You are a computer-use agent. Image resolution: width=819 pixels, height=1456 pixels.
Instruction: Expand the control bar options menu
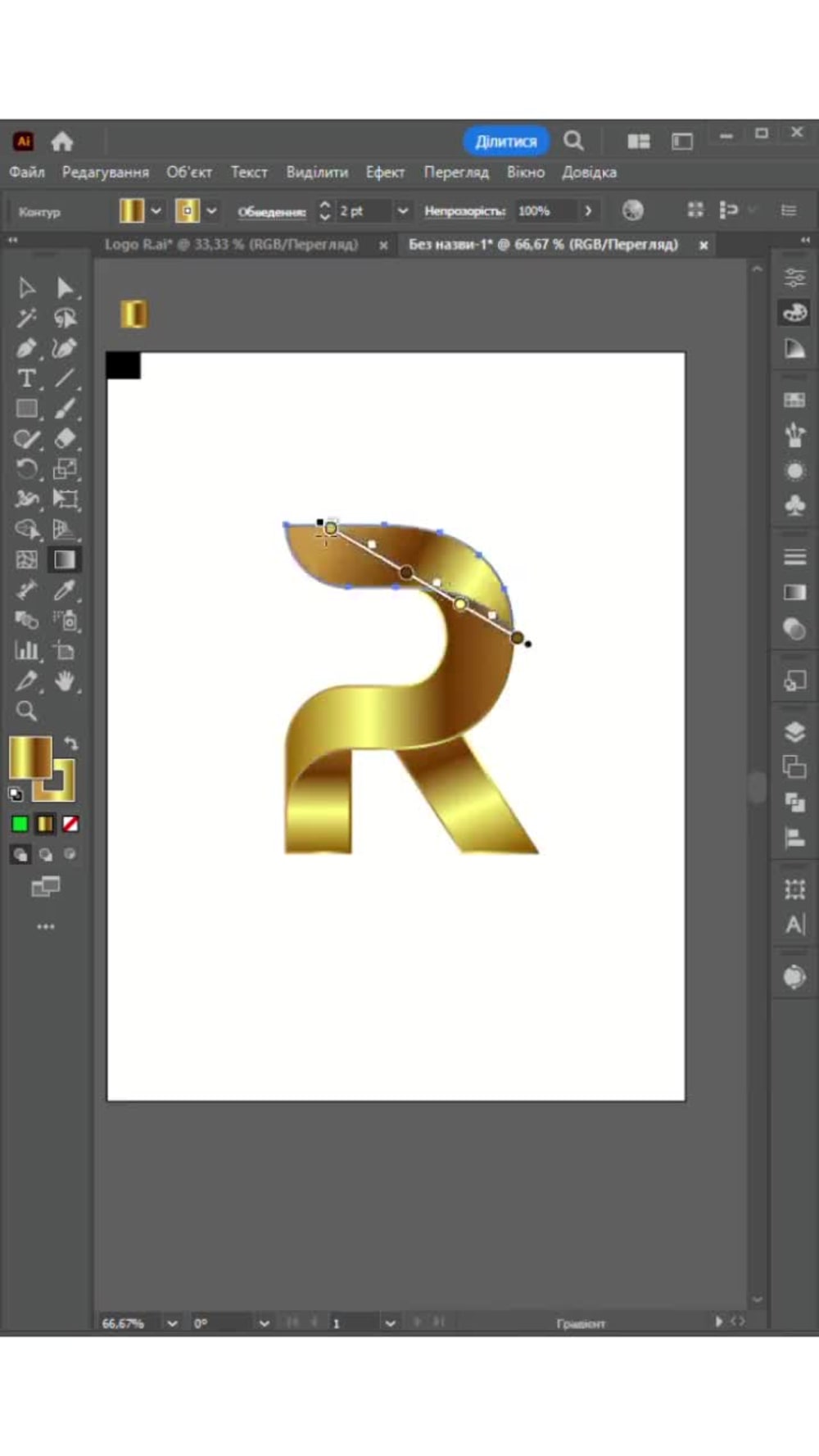click(789, 210)
